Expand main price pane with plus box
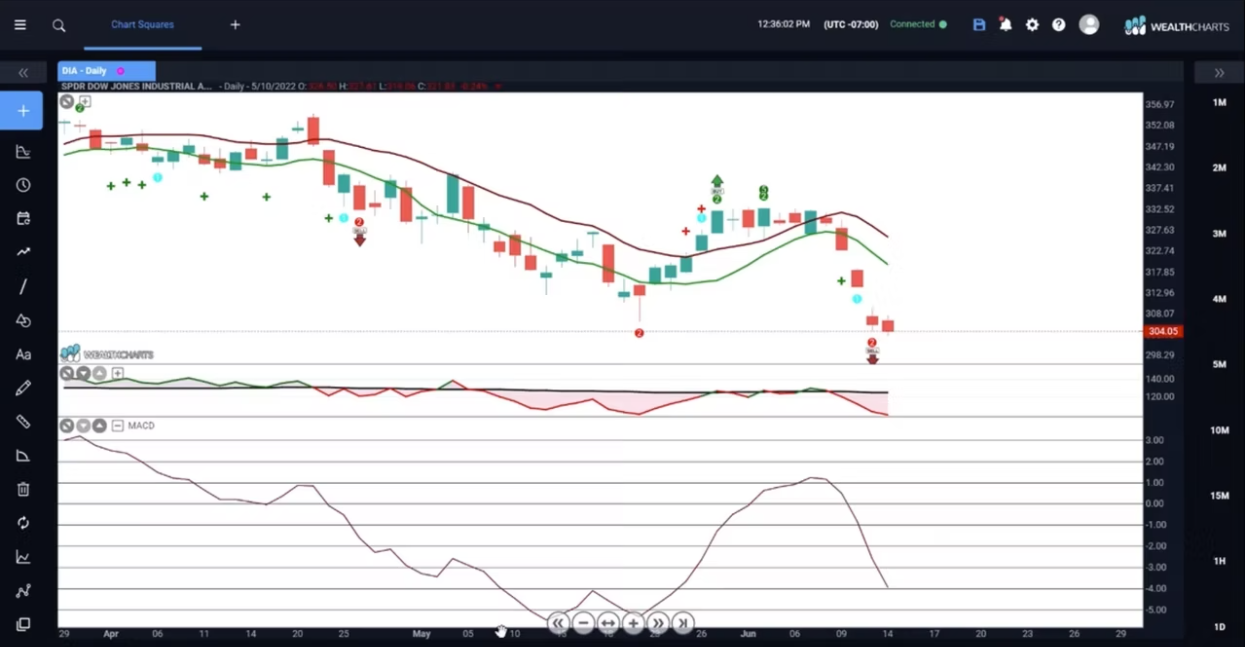 pos(84,101)
